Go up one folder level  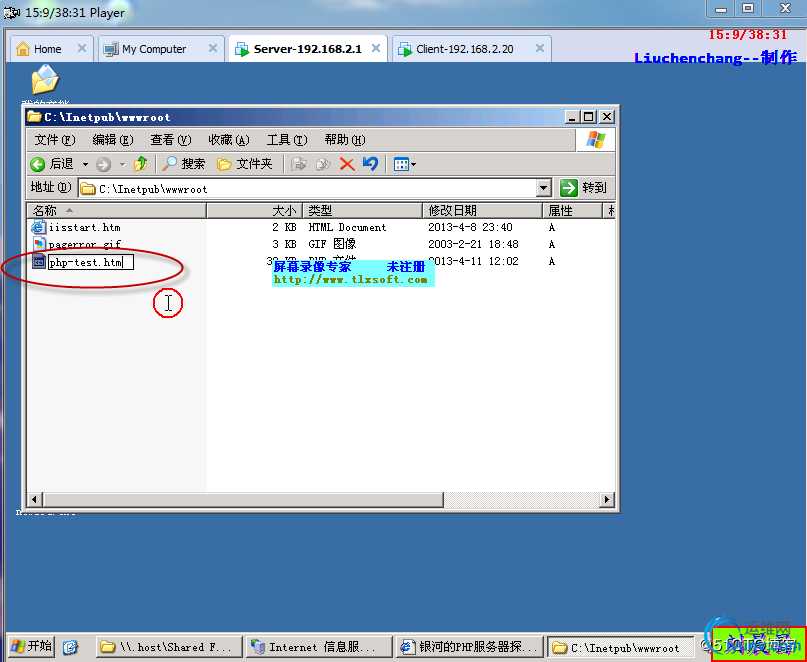point(141,164)
